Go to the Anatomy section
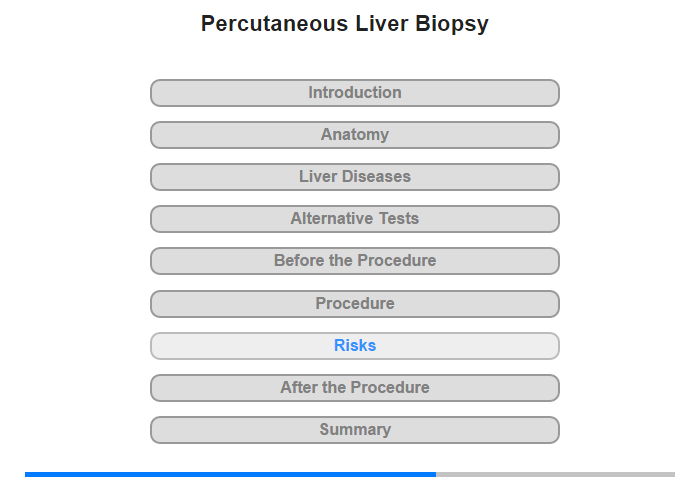This screenshot has width=700, height=480. (354, 135)
